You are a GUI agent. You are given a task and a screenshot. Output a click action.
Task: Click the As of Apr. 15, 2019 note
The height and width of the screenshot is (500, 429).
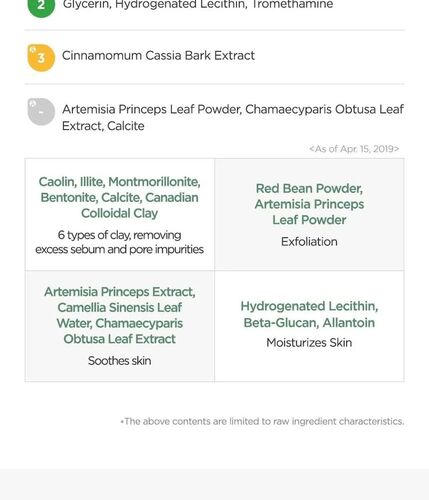354,149
